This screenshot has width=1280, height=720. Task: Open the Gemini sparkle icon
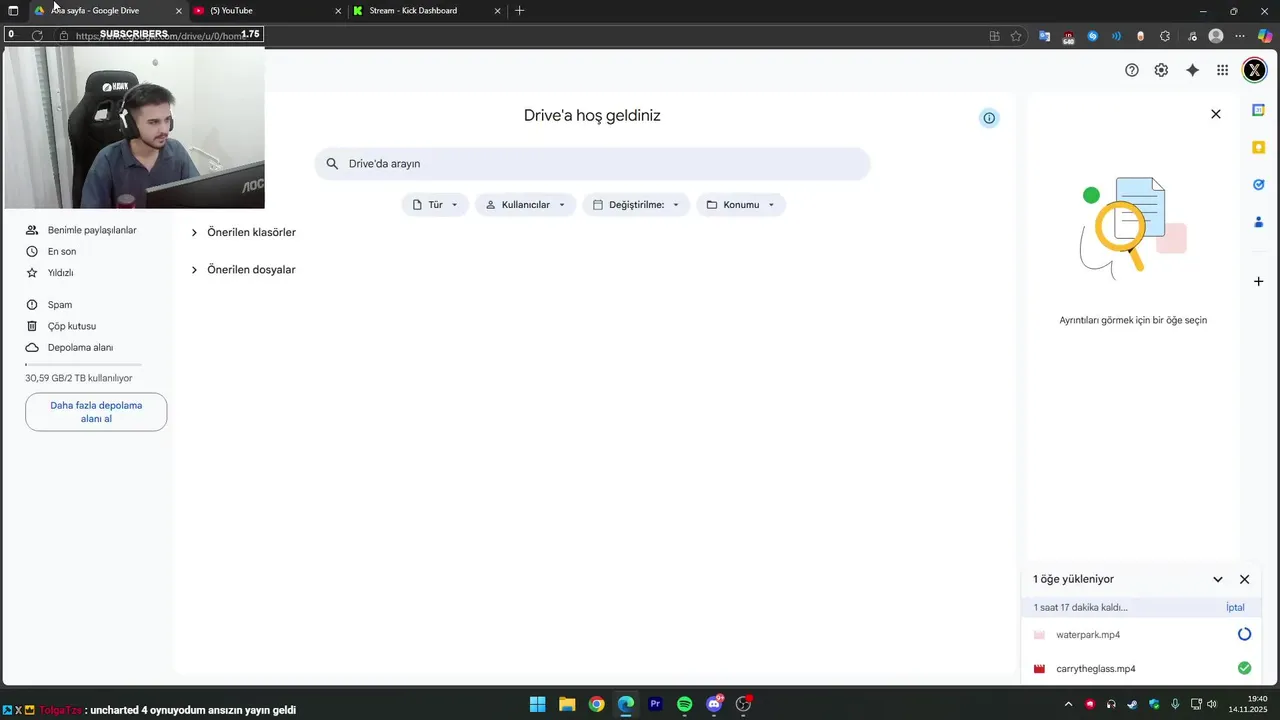click(1192, 70)
